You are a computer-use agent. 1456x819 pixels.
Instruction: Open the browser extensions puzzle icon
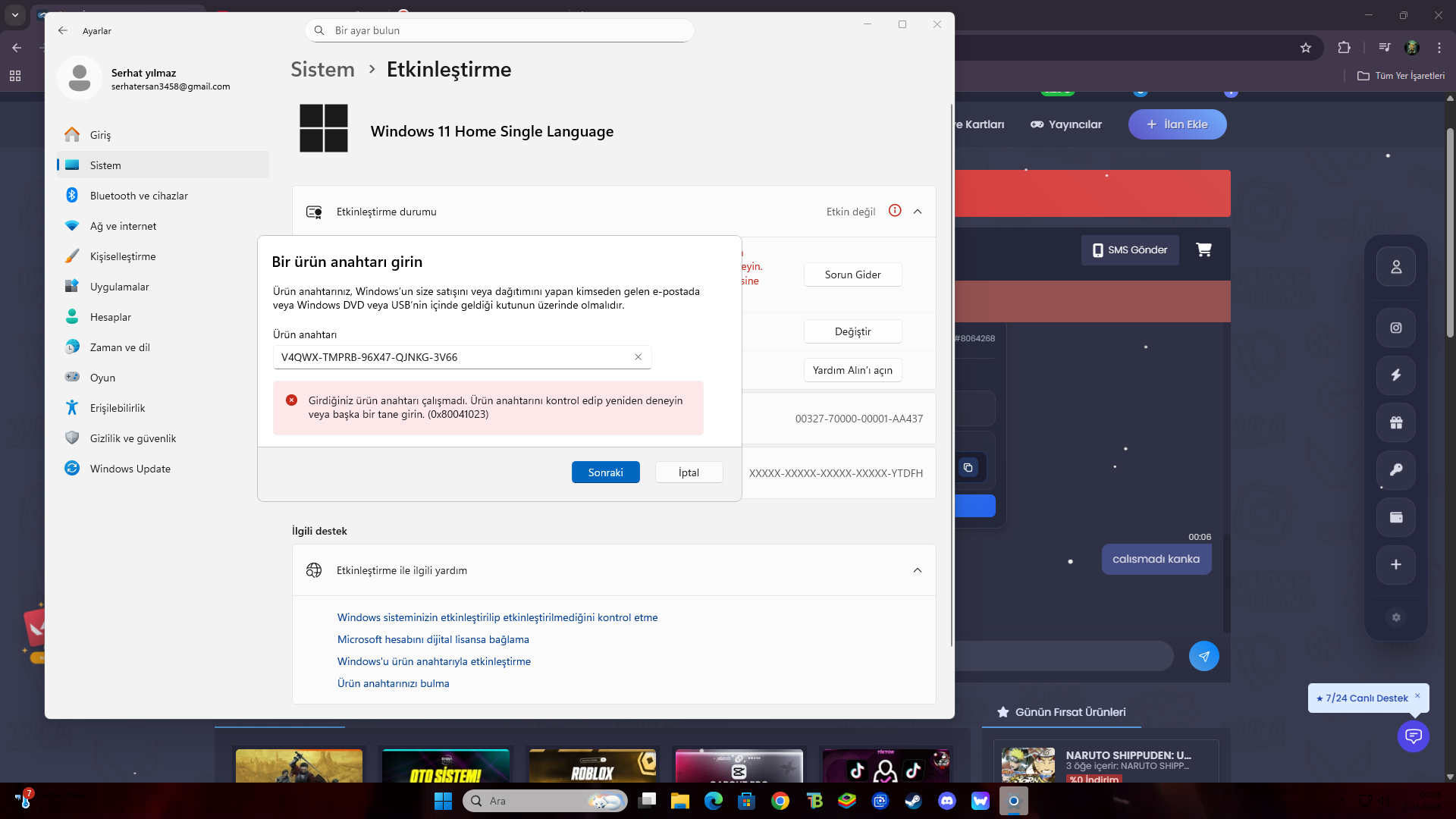coord(1344,48)
